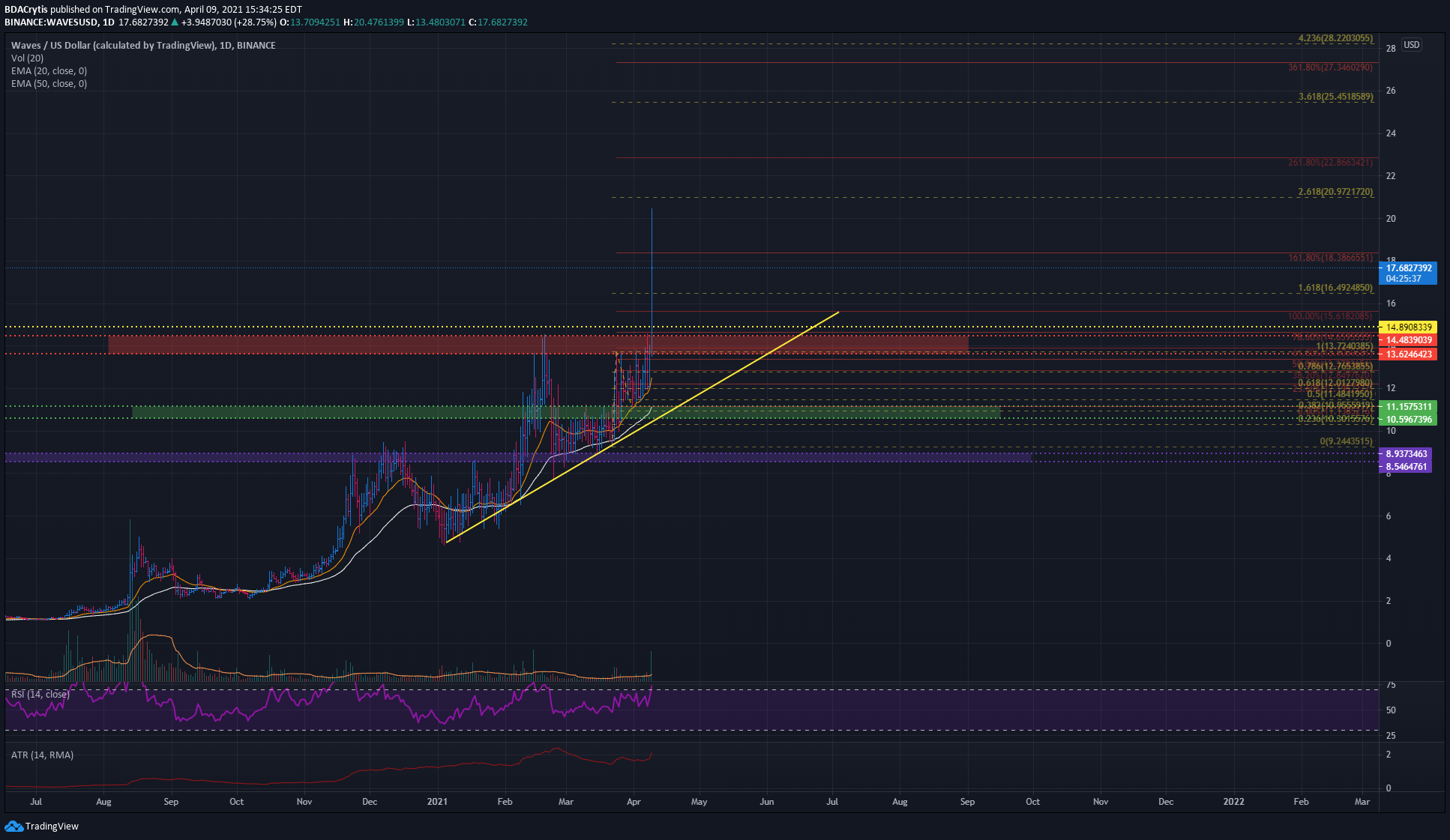Select the 100.00%(15.6182085) Fibonacci label
Viewport: 1450px width, 840px height.
(x=1330, y=316)
